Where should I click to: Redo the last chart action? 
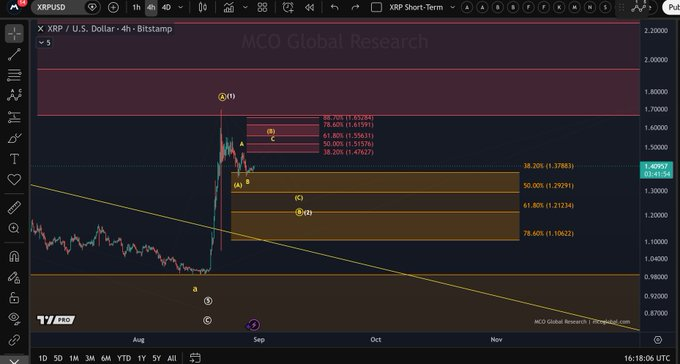tap(356, 7)
